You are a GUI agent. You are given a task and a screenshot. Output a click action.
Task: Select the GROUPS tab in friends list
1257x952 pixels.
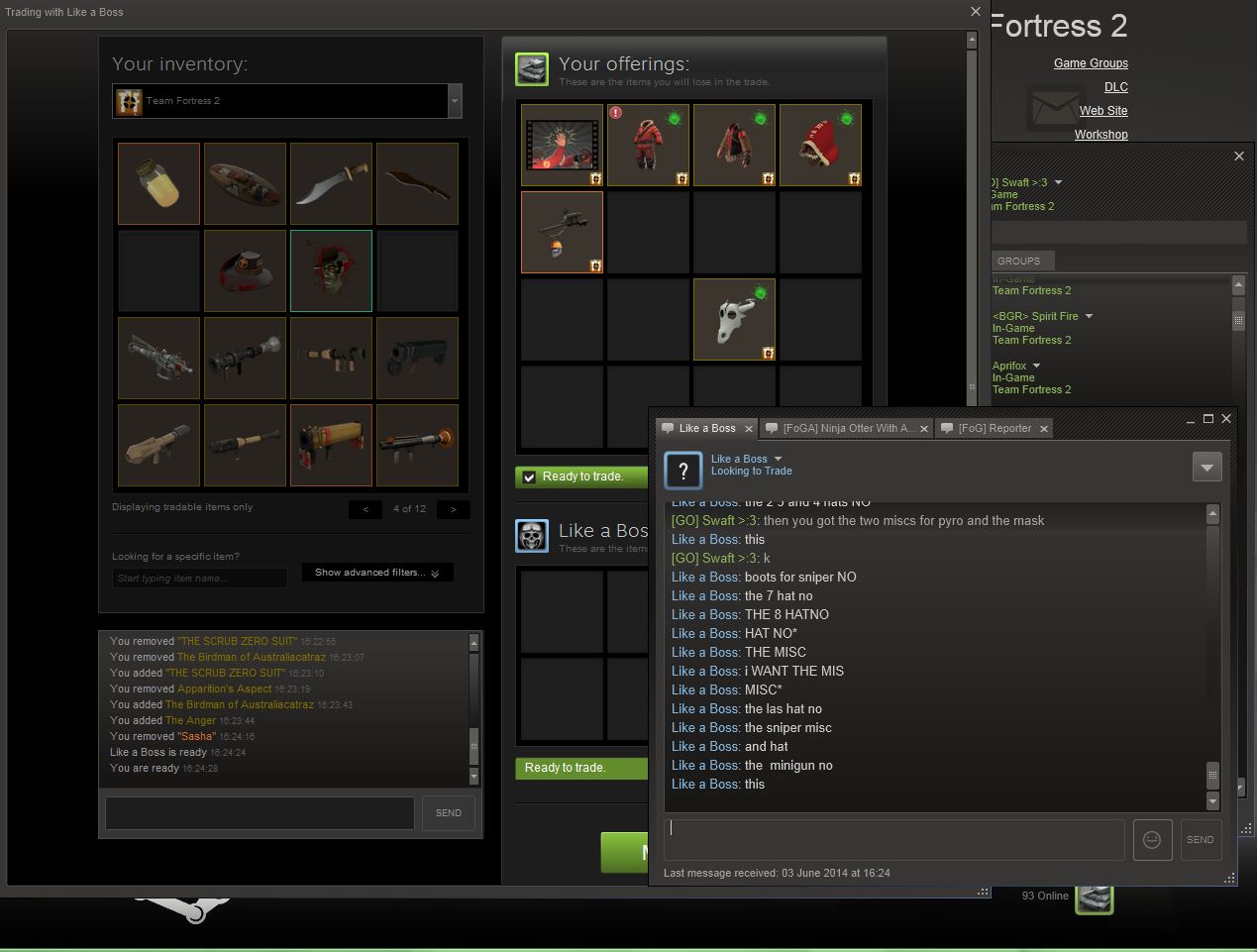coord(1018,261)
